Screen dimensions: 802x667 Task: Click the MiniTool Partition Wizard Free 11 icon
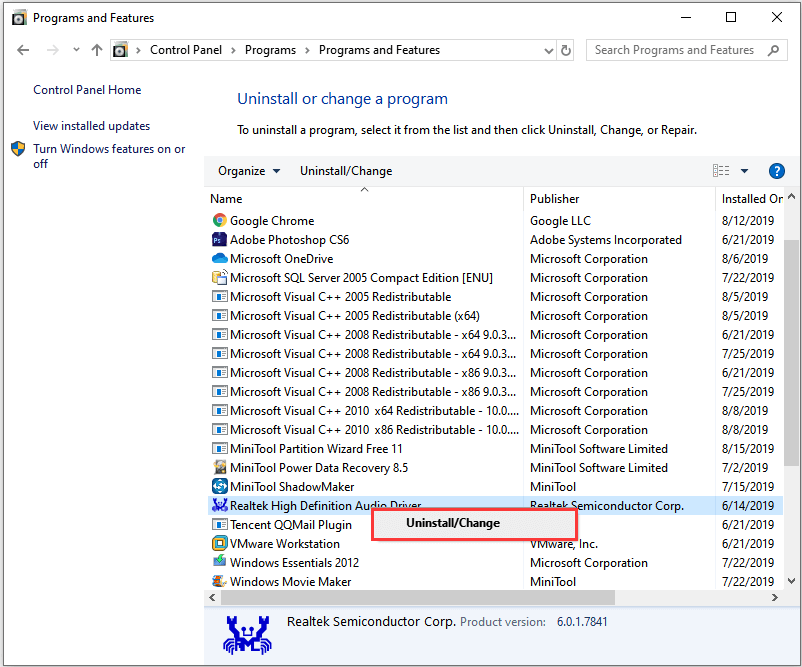pos(219,449)
